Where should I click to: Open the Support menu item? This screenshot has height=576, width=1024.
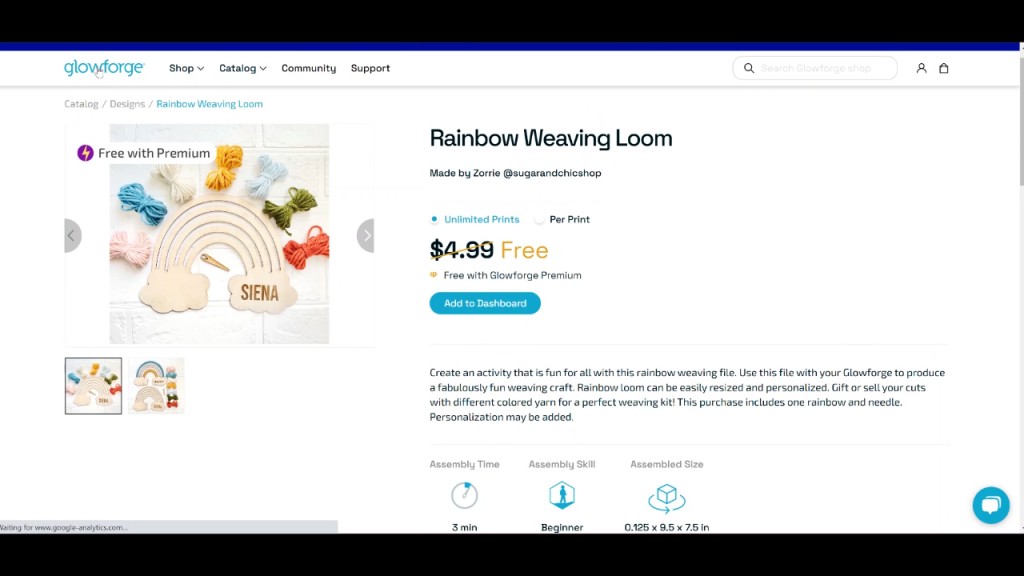[370, 68]
